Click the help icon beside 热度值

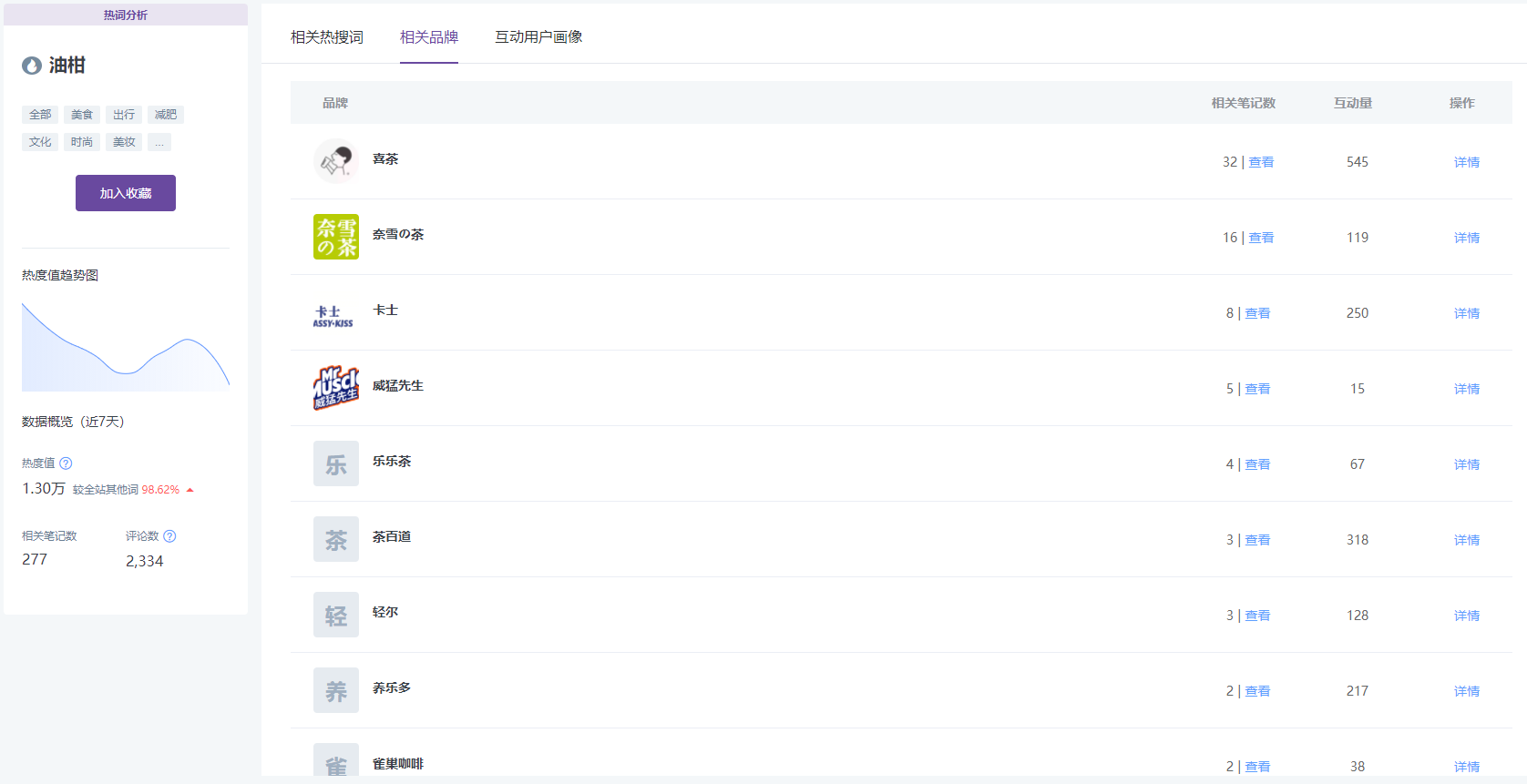(66, 463)
